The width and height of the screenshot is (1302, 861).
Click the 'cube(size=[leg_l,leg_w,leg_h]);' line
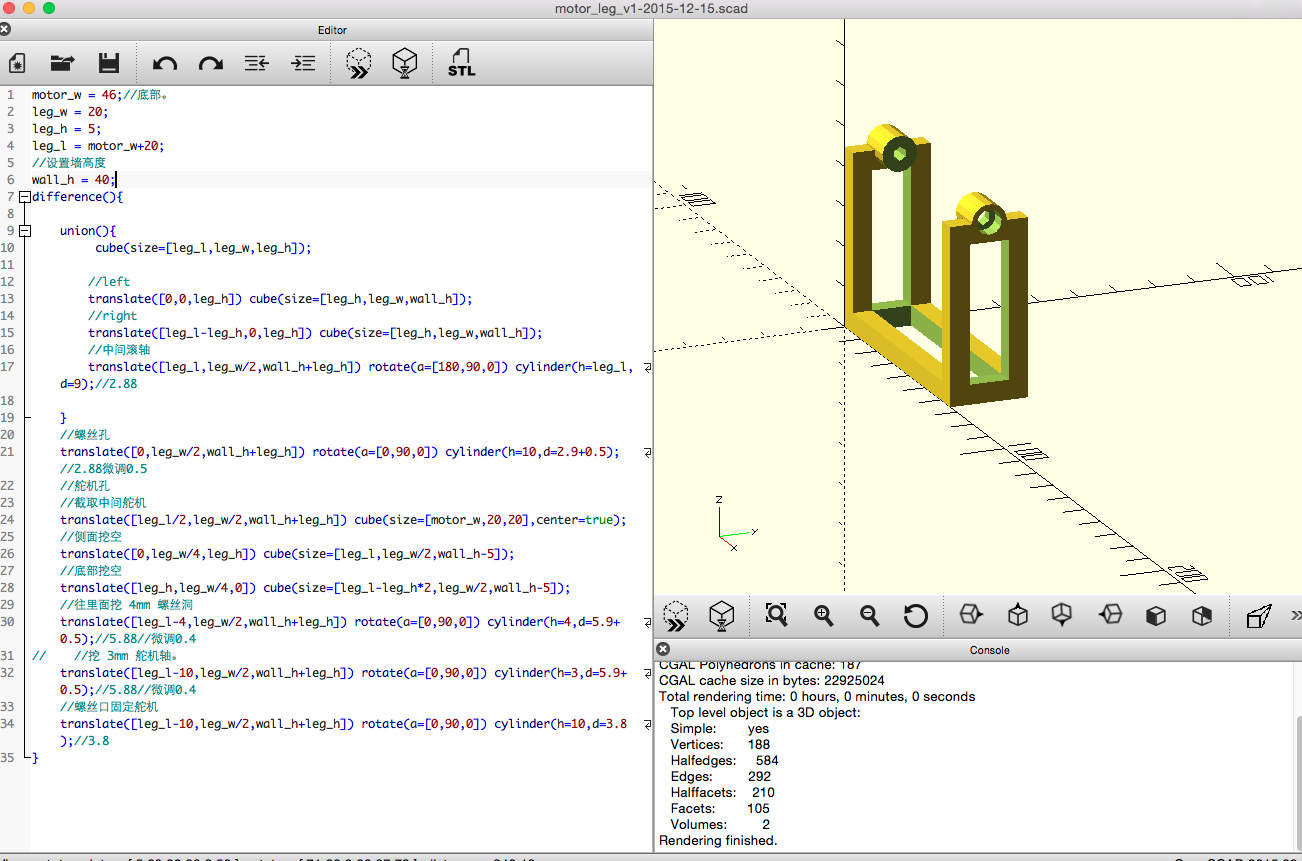203,248
